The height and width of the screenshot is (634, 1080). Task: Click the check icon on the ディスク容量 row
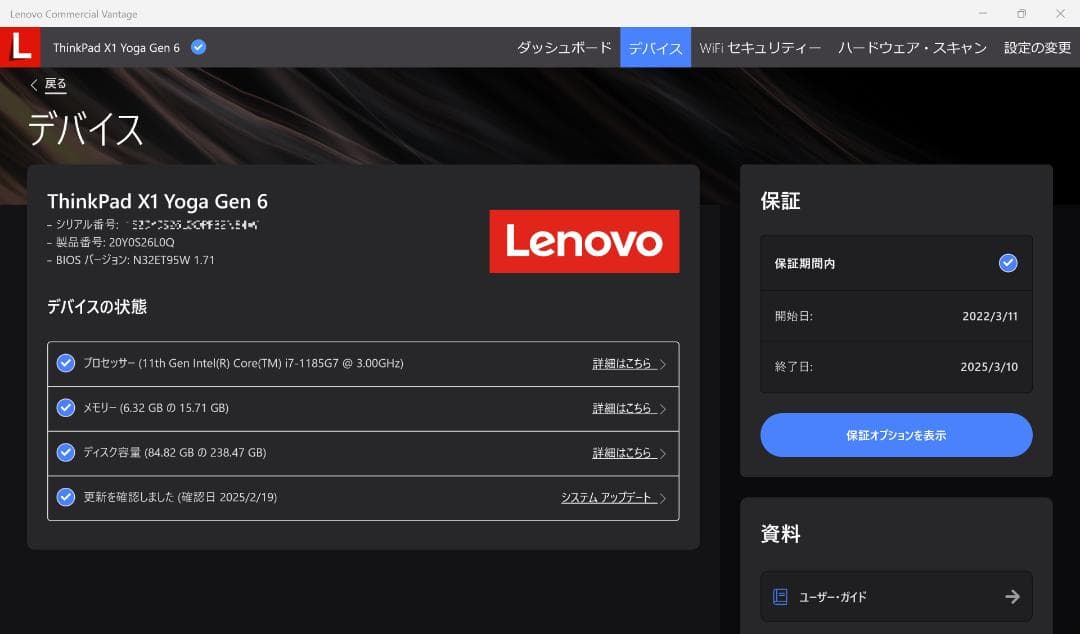pyautogui.click(x=66, y=452)
